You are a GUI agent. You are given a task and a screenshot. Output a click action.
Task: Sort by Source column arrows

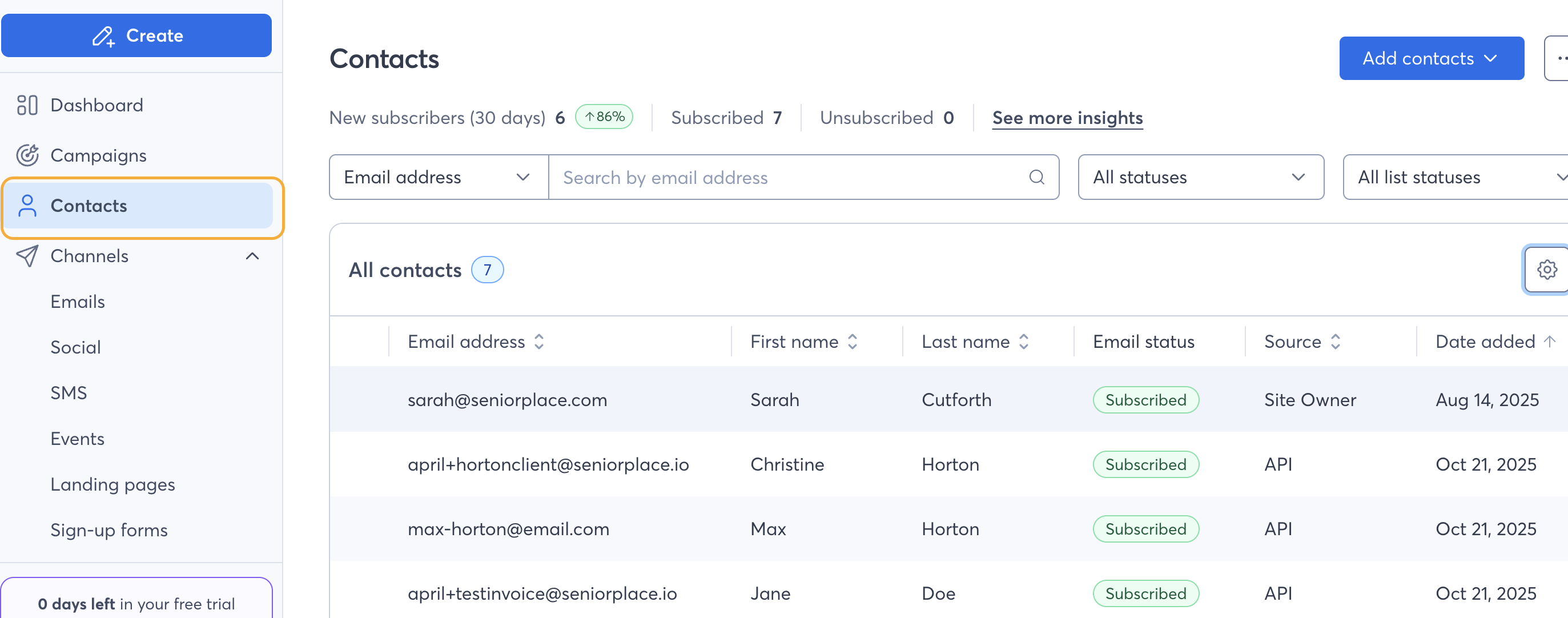pos(1336,342)
